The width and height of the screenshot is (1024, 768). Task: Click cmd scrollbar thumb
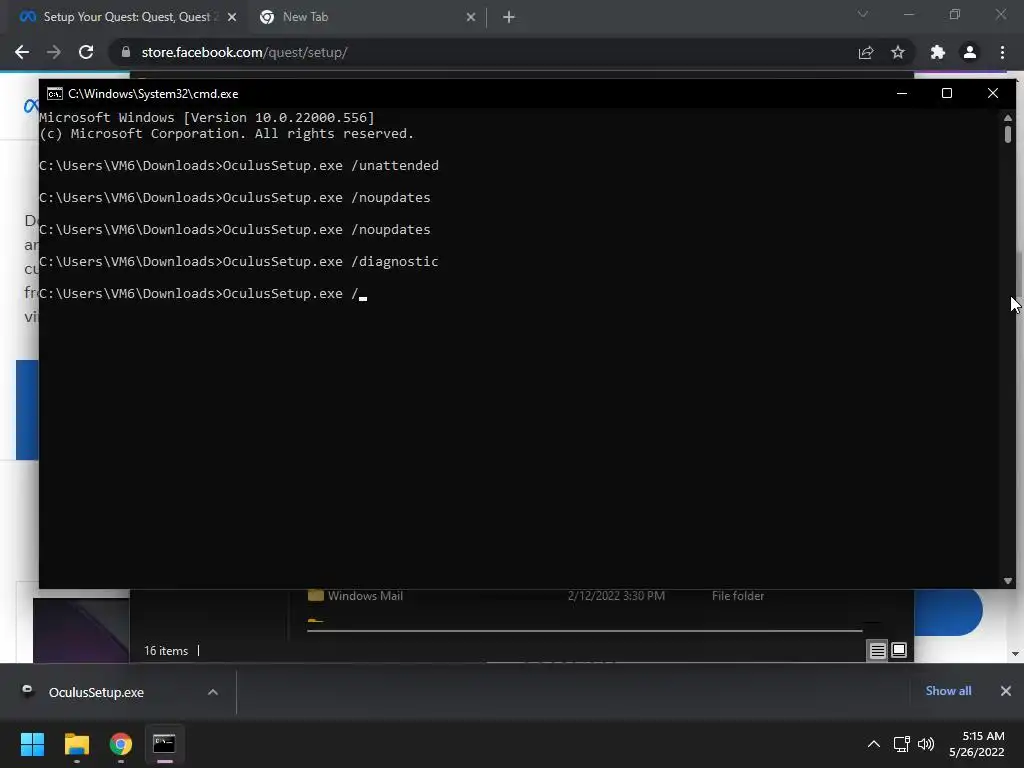[1008, 134]
